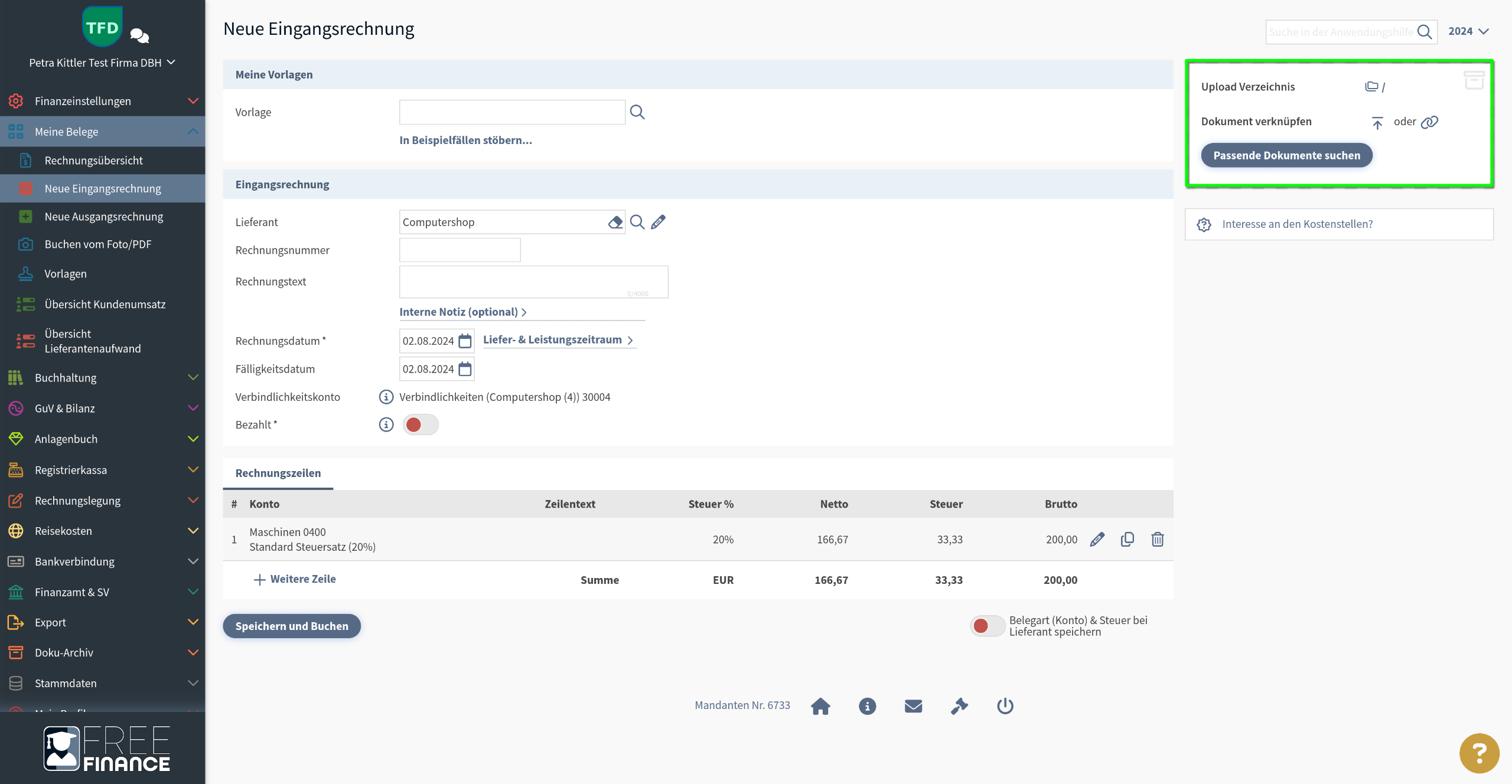1512x784 pixels.
Task: Open the 2024 year dropdown
Action: (x=1468, y=31)
